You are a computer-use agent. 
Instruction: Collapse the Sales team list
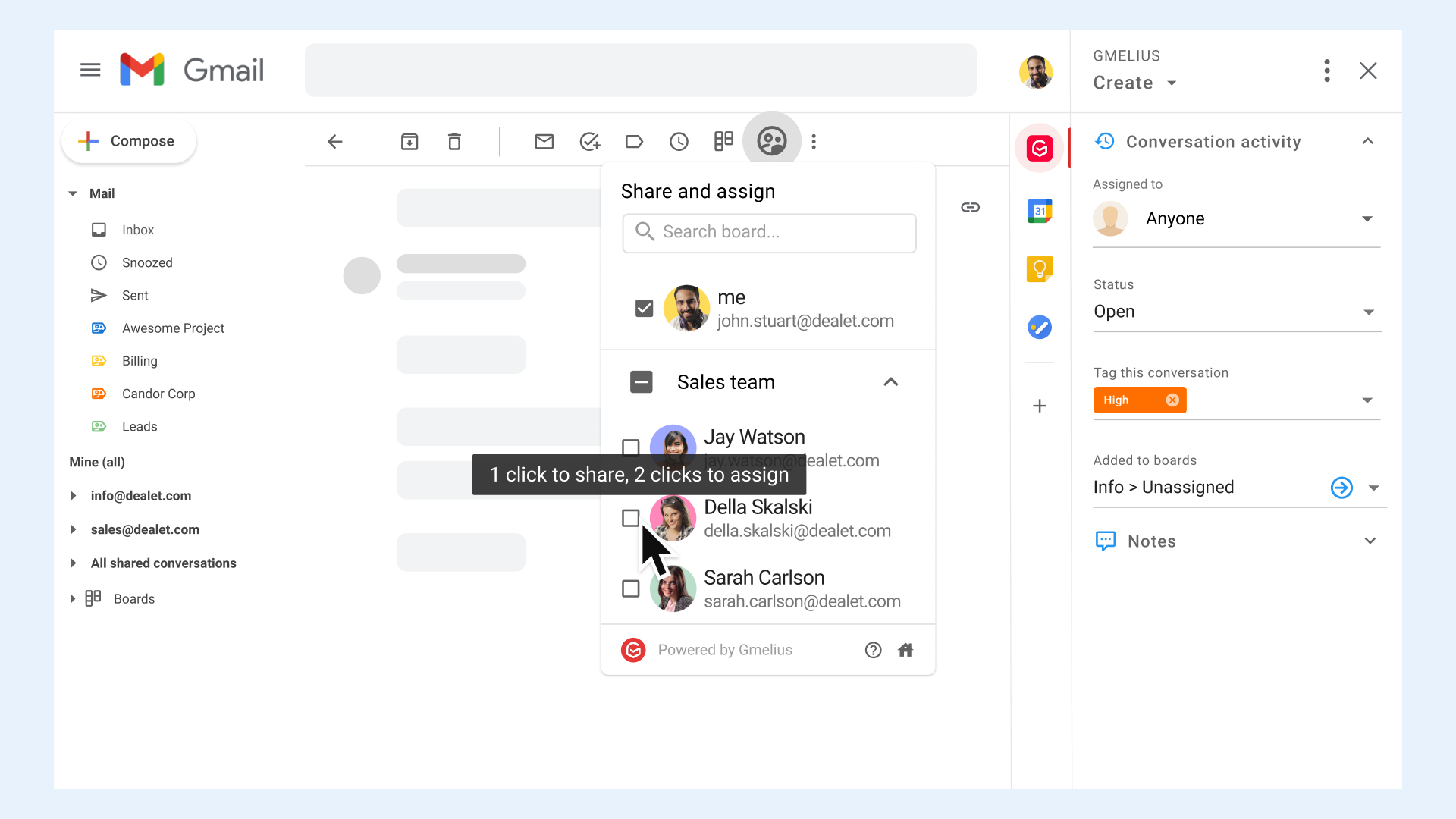tap(891, 382)
